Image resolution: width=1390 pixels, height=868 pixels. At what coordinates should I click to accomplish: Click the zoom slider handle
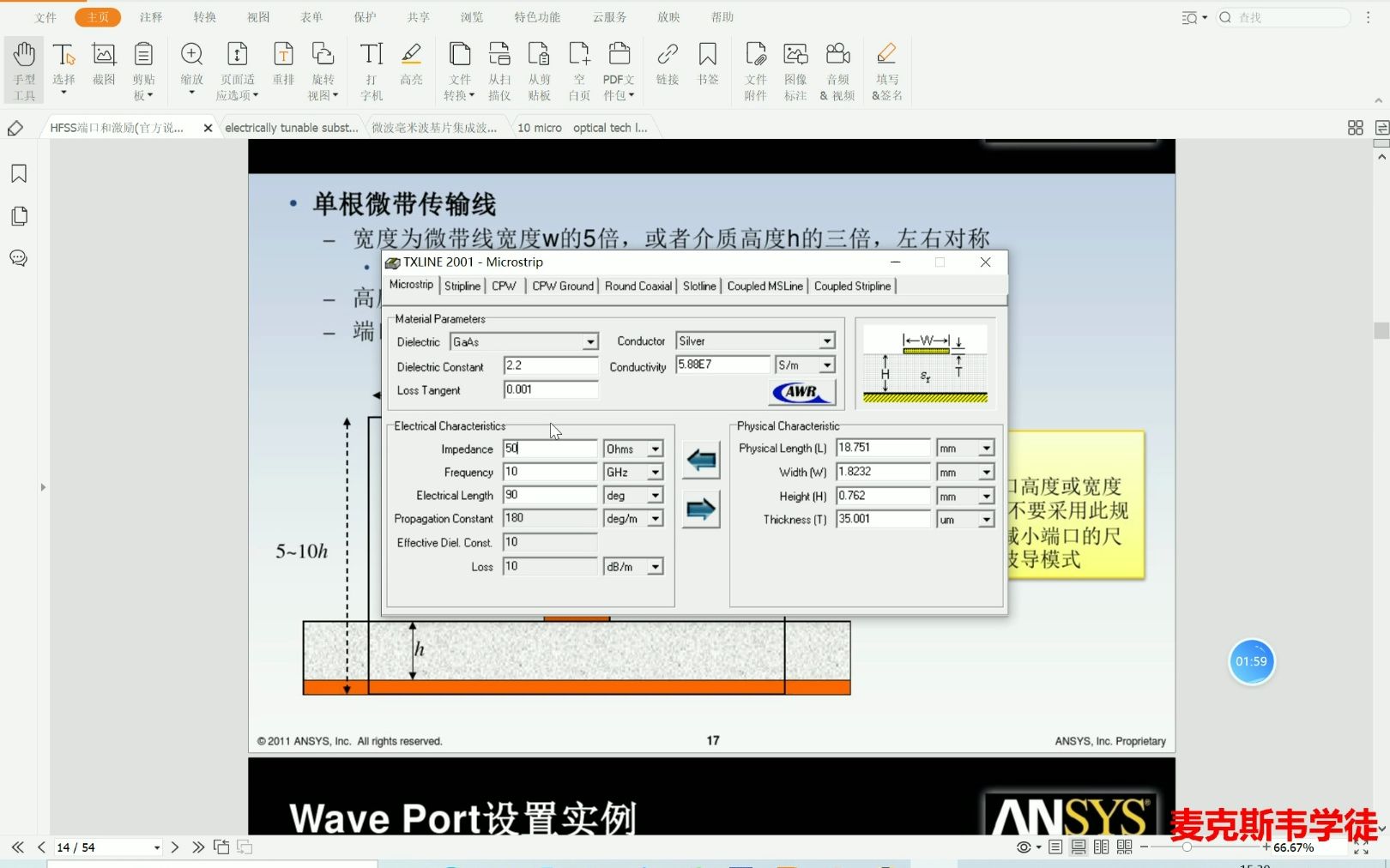click(1187, 847)
